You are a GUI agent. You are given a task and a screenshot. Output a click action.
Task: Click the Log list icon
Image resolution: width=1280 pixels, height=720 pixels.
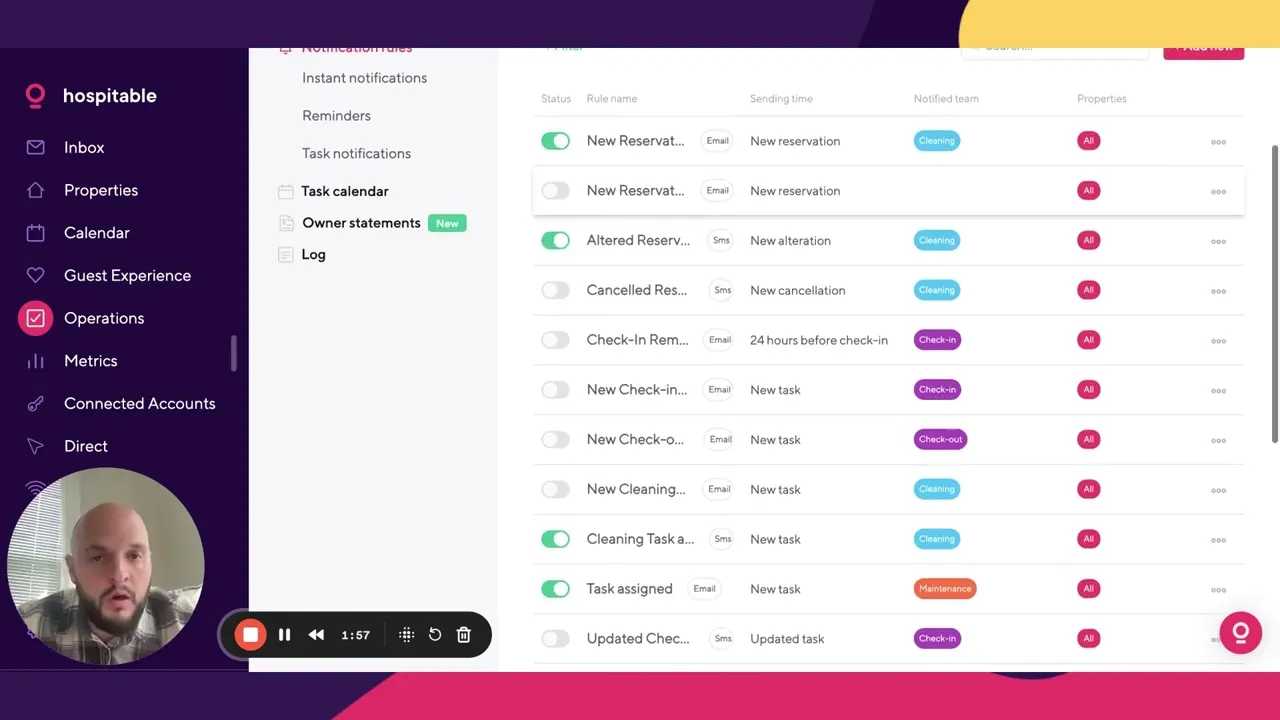(285, 255)
